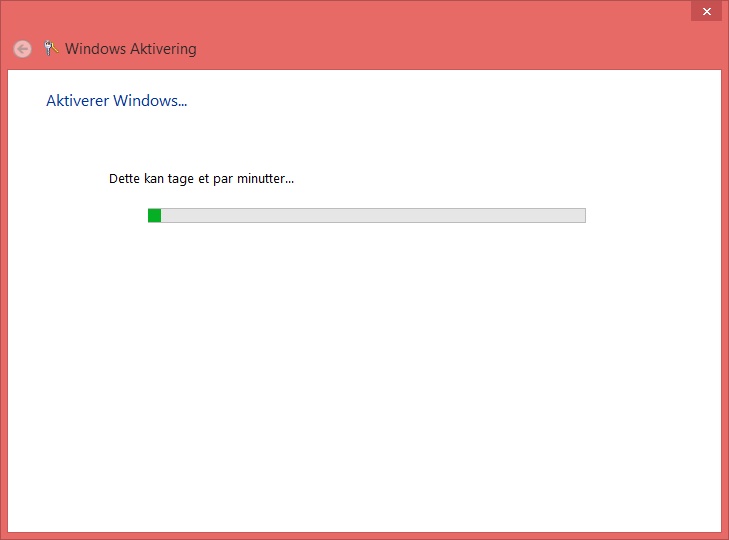The image size is (729, 540).
Task: Click 'Dette kan tage et par minutter...' text
Action: pyautogui.click(x=201, y=179)
